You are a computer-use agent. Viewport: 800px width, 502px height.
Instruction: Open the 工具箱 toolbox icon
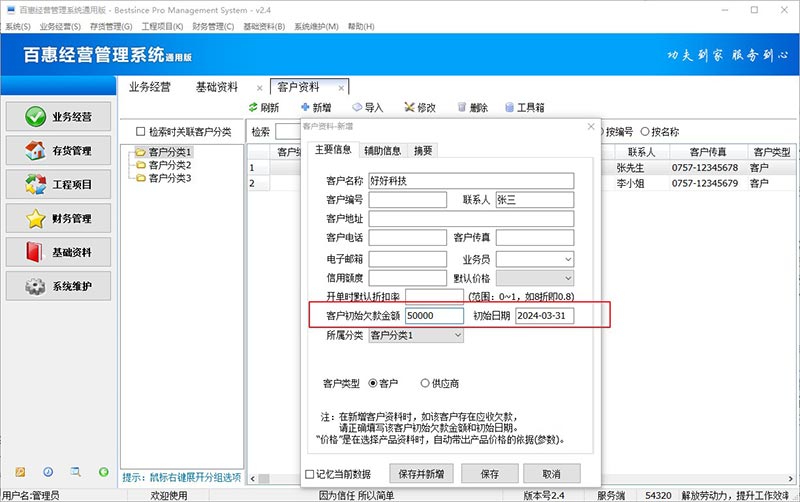[509, 107]
